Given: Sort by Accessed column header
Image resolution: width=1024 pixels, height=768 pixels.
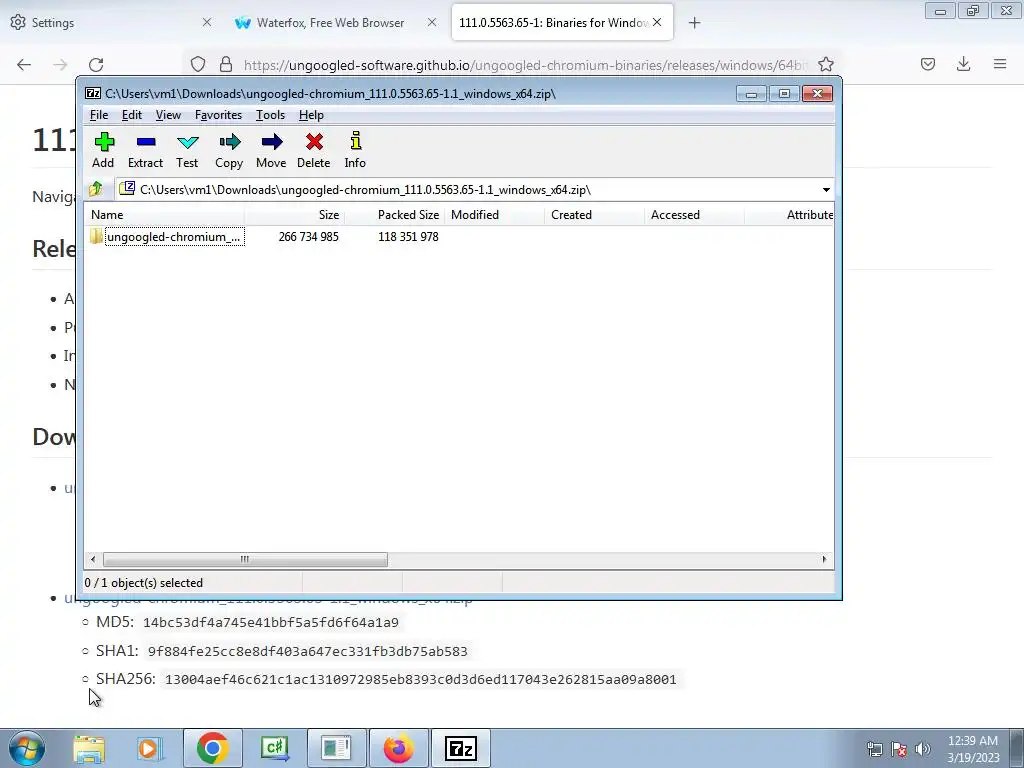Looking at the screenshot, I should click(694, 215).
